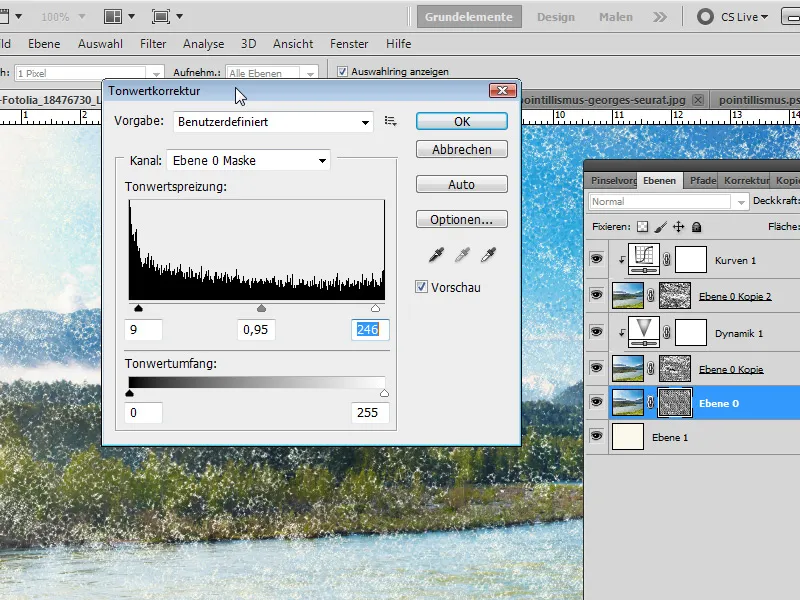This screenshot has width=800, height=600.
Task: Select the Grundelemente workspace
Action: (469, 17)
